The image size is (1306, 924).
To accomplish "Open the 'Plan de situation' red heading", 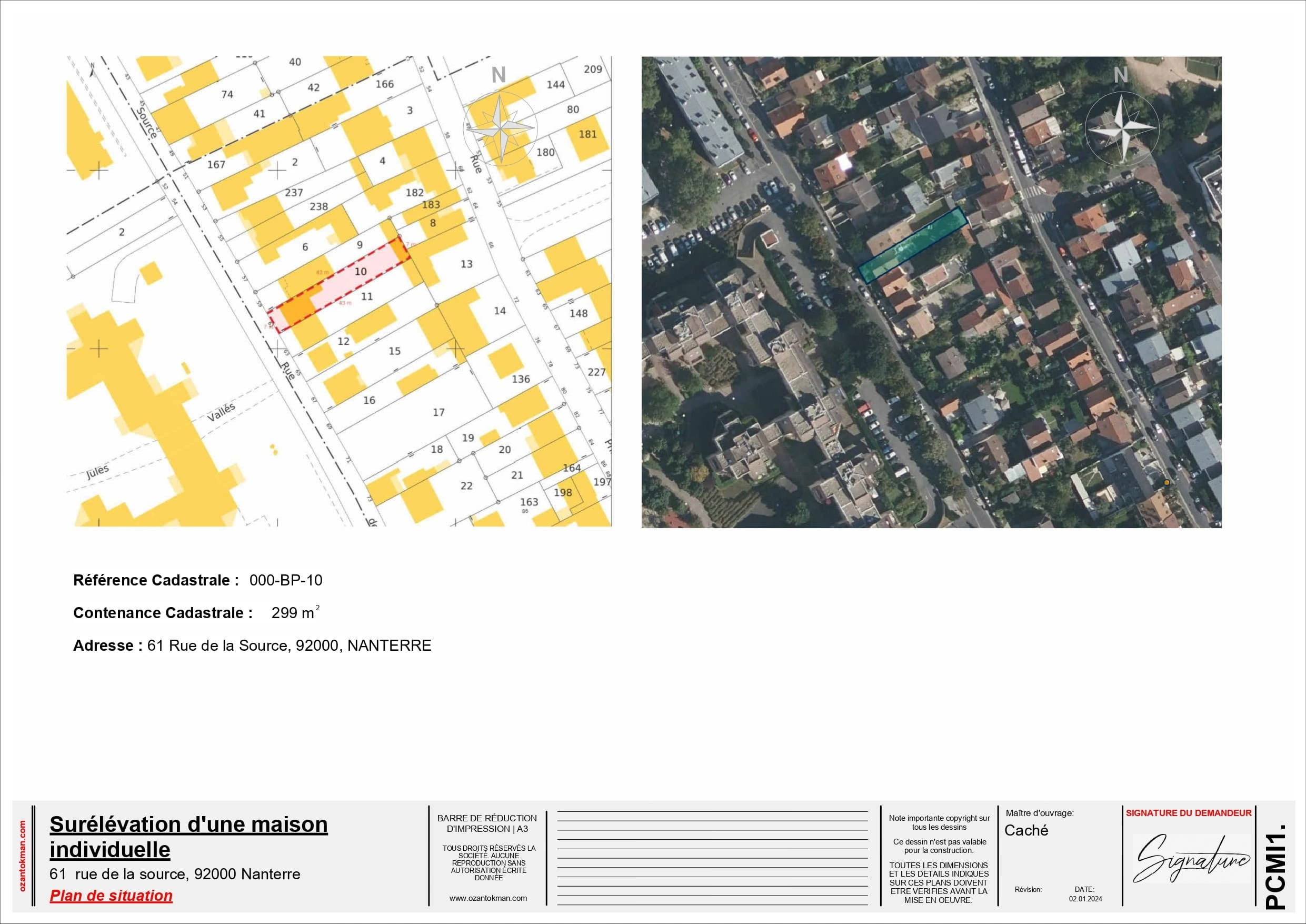I will tap(111, 896).
